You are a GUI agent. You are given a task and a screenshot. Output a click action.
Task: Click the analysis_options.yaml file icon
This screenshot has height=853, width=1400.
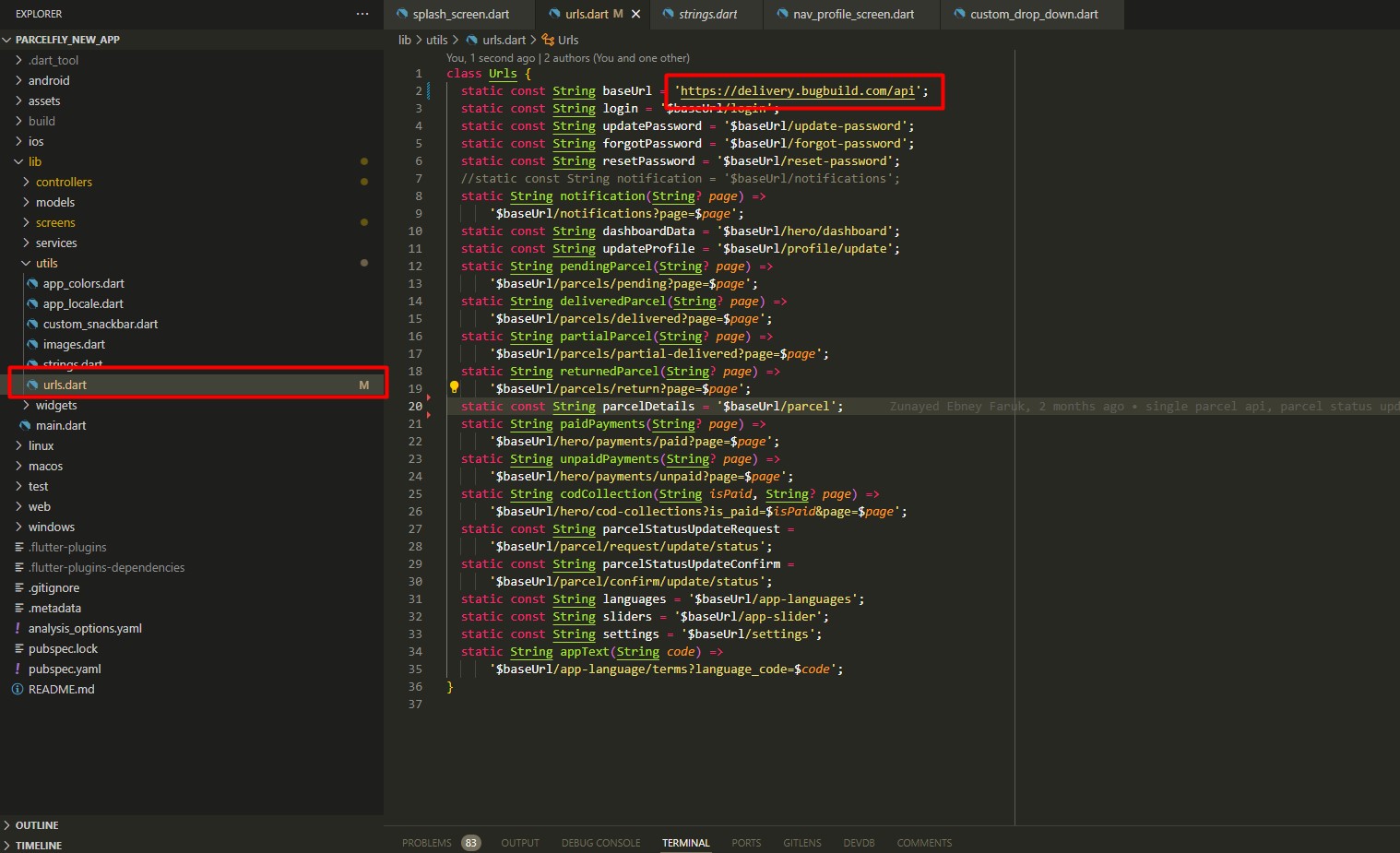coord(18,628)
